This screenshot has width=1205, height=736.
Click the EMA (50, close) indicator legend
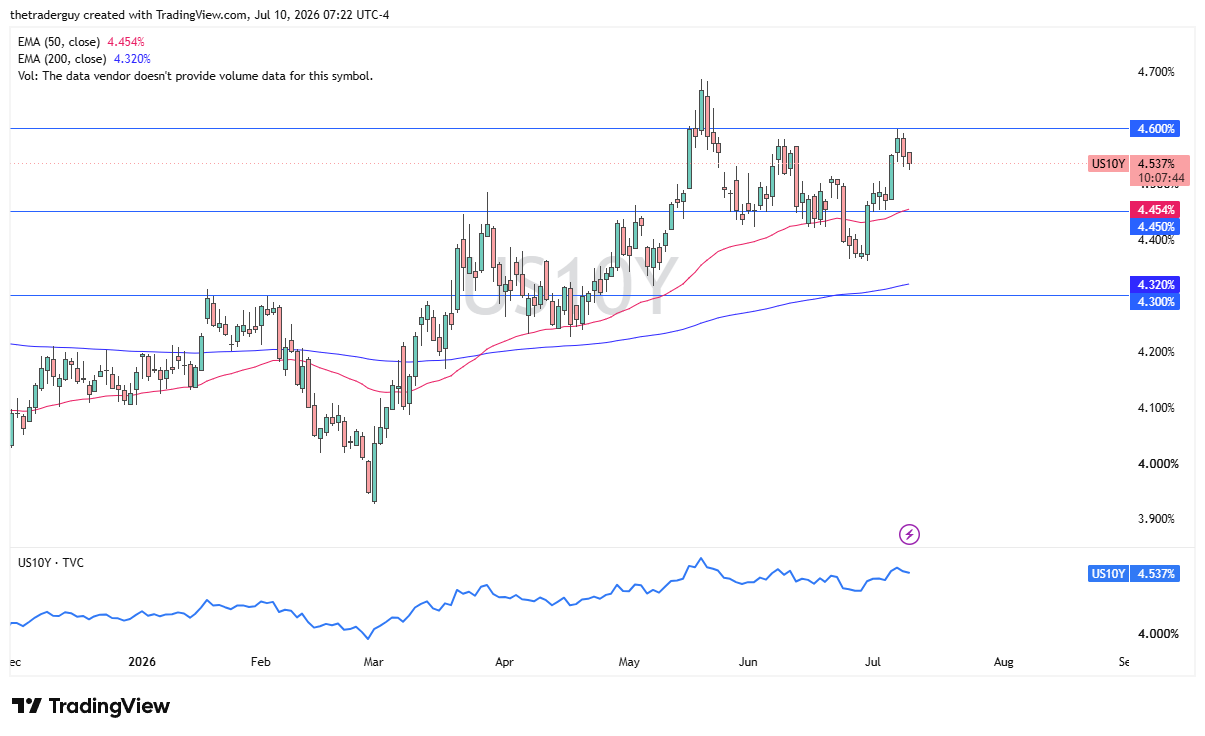(x=81, y=42)
